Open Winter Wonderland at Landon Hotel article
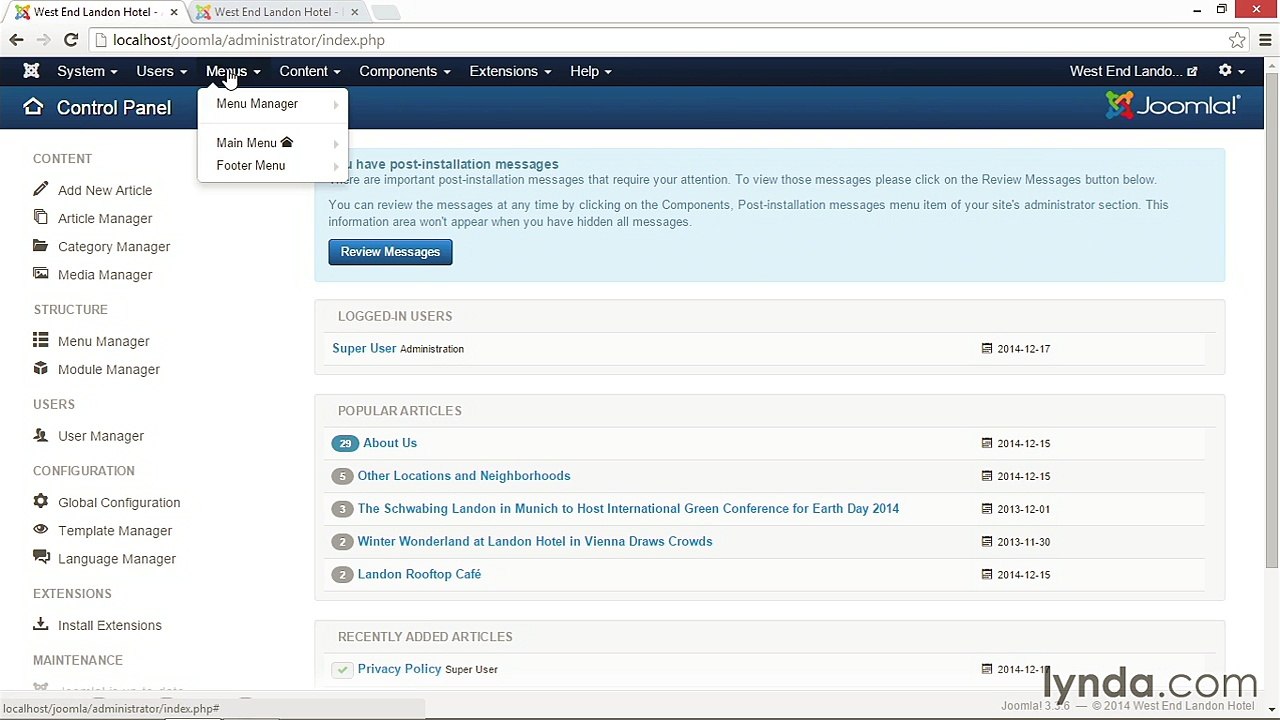Viewport: 1280px width, 720px height. pos(535,541)
